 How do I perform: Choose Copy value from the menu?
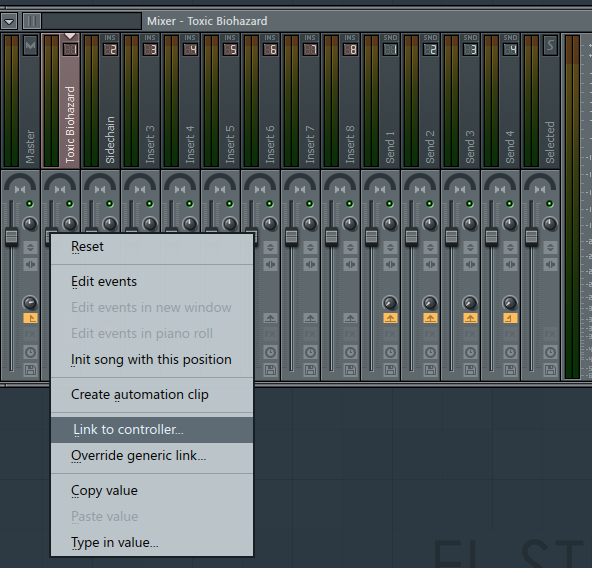[x=152, y=491]
